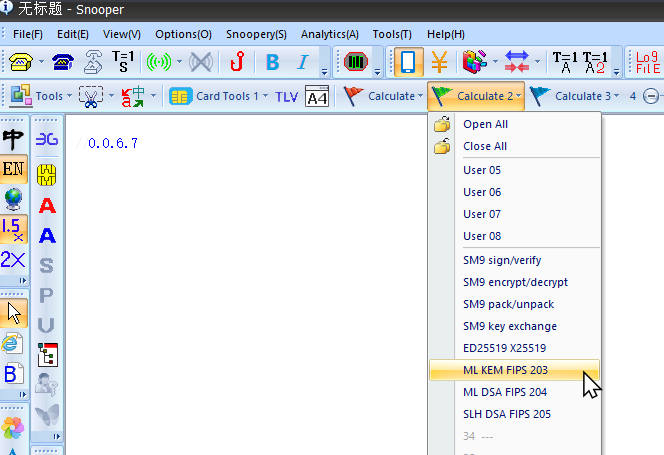Click Open All in Calculate 2 menu
Viewport: 664px width, 455px height.
pyautogui.click(x=485, y=125)
